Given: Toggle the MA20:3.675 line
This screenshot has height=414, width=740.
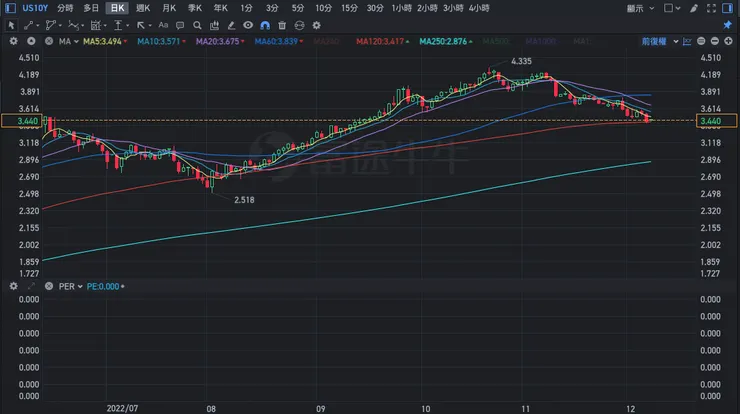Looking at the screenshot, I should point(220,42).
